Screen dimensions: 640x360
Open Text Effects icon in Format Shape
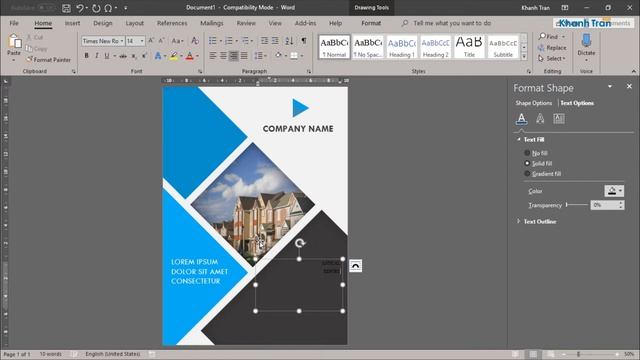coord(540,118)
